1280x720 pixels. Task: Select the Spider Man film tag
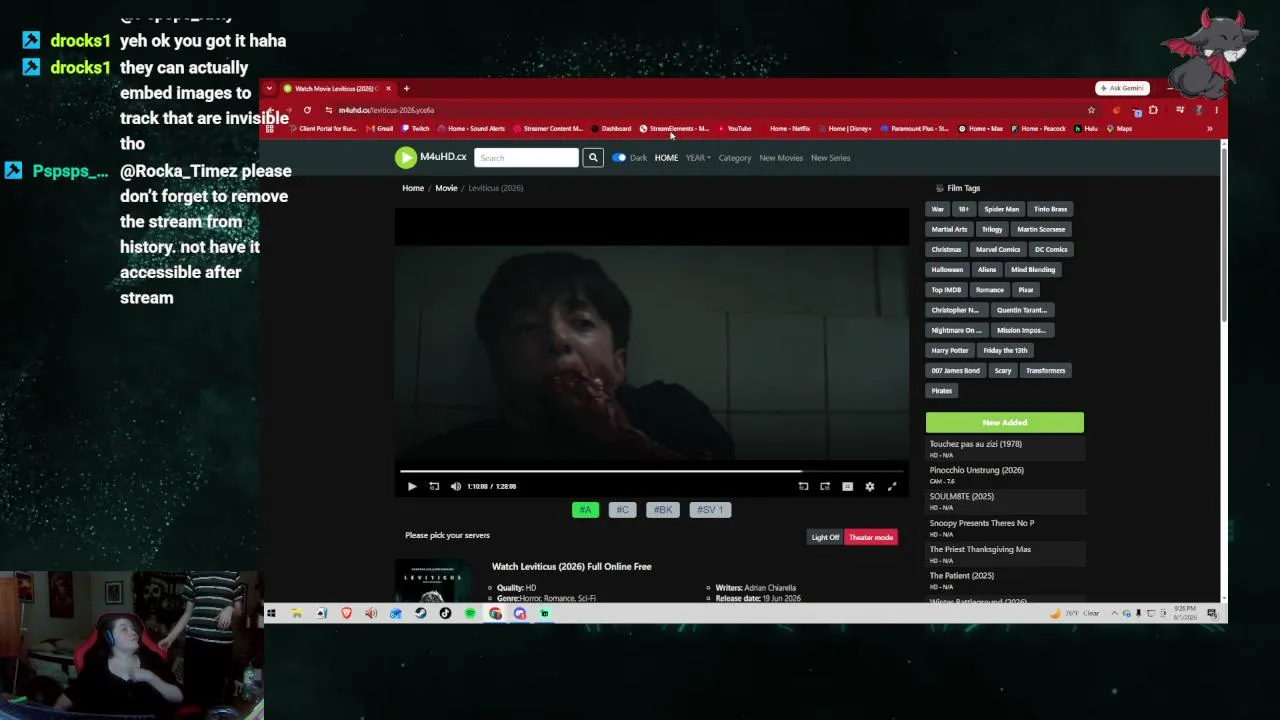point(1001,209)
